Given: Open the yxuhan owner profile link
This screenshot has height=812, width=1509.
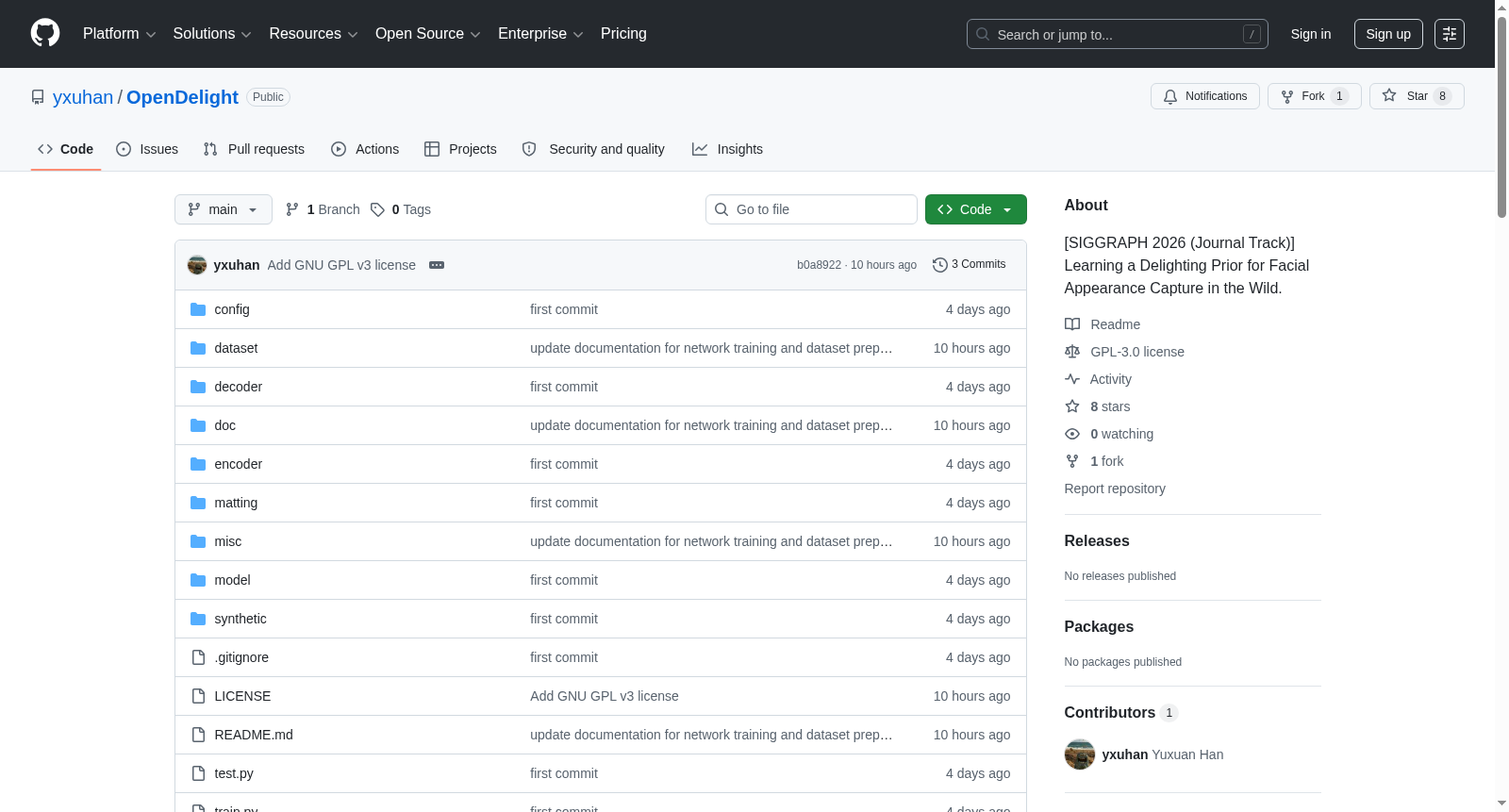Looking at the screenshot, I should click(x=83, y=97).
